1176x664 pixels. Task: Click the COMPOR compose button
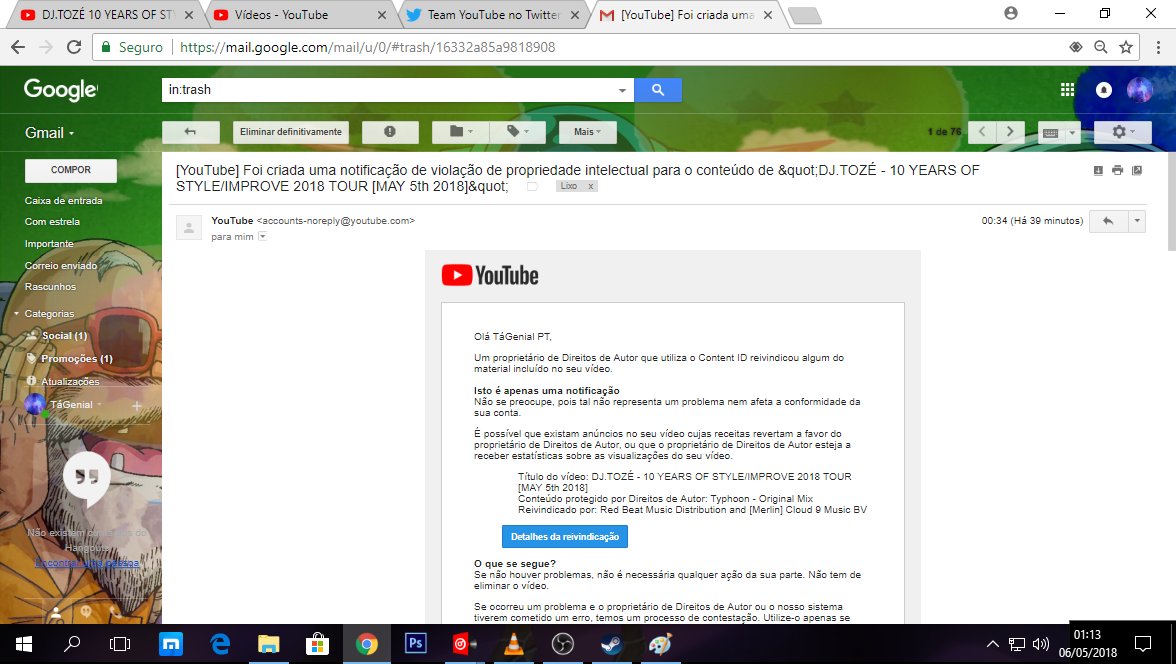[70, 170]
